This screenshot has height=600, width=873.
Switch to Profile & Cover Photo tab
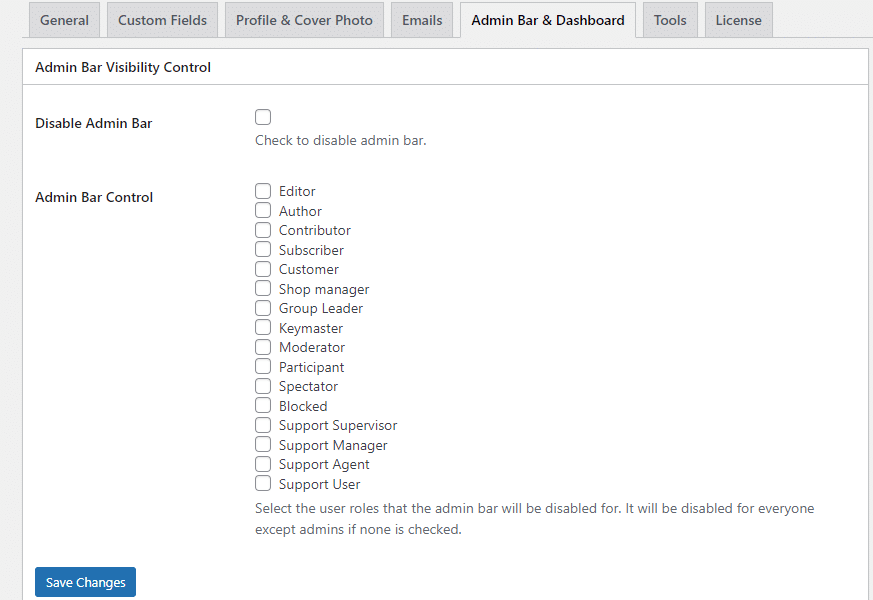304,19
